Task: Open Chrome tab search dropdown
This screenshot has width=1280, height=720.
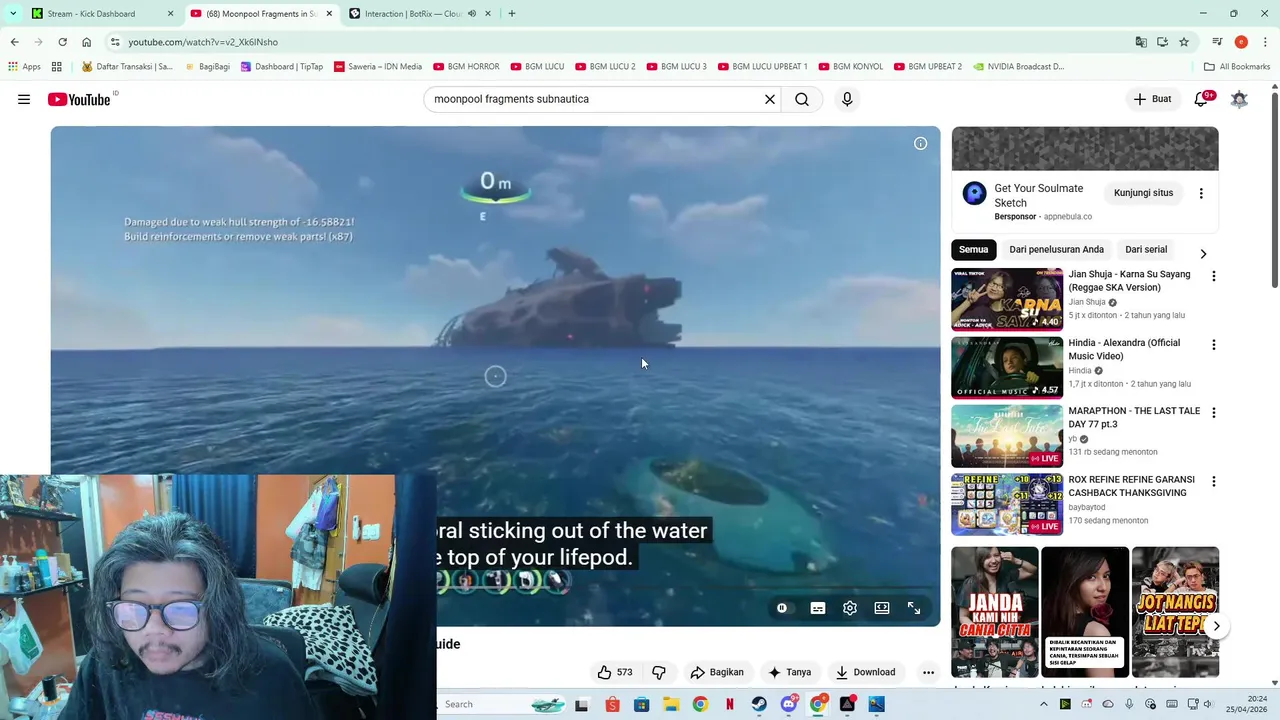Action: click(x=13, y=14)
